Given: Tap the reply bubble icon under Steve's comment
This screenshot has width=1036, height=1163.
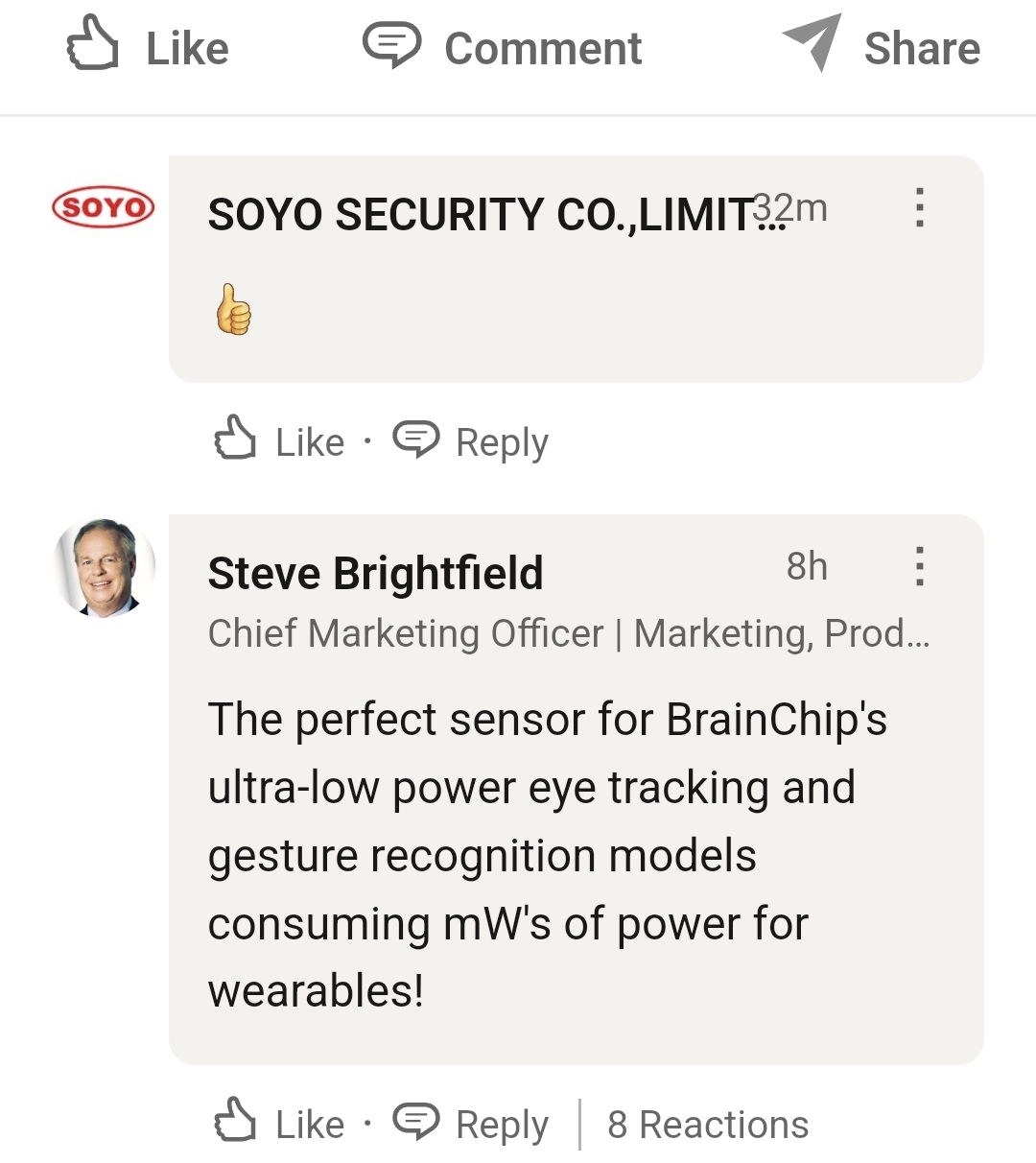Looking at the screenshot, I should [x=416, y=1121].
